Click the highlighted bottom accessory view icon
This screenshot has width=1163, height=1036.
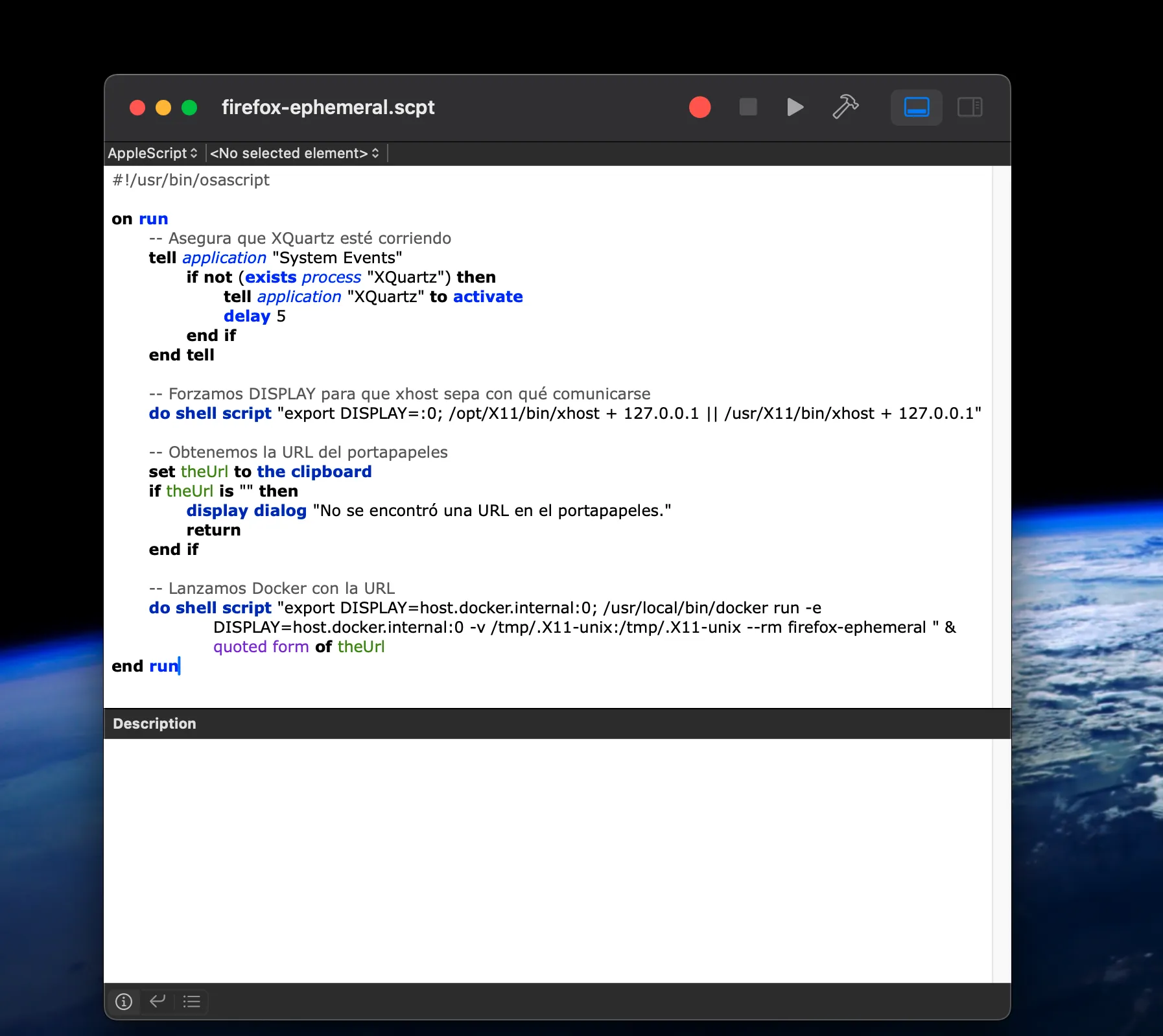point(916,107)
